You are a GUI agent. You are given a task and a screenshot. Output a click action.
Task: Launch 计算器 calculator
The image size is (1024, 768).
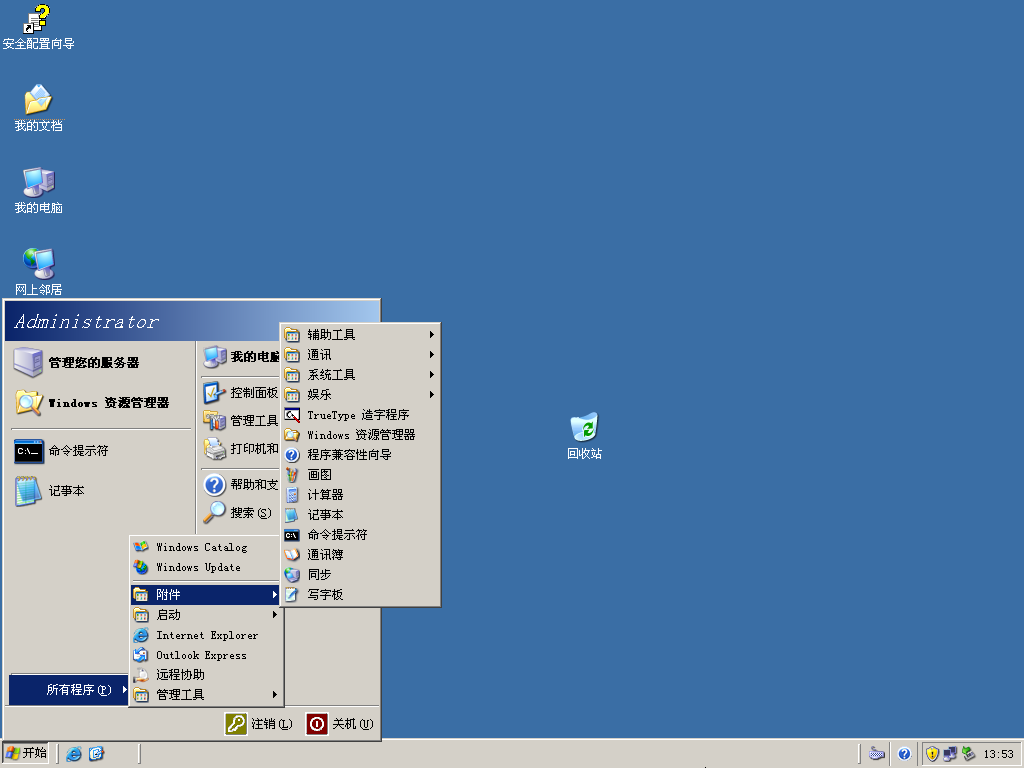tap(360, 495)
